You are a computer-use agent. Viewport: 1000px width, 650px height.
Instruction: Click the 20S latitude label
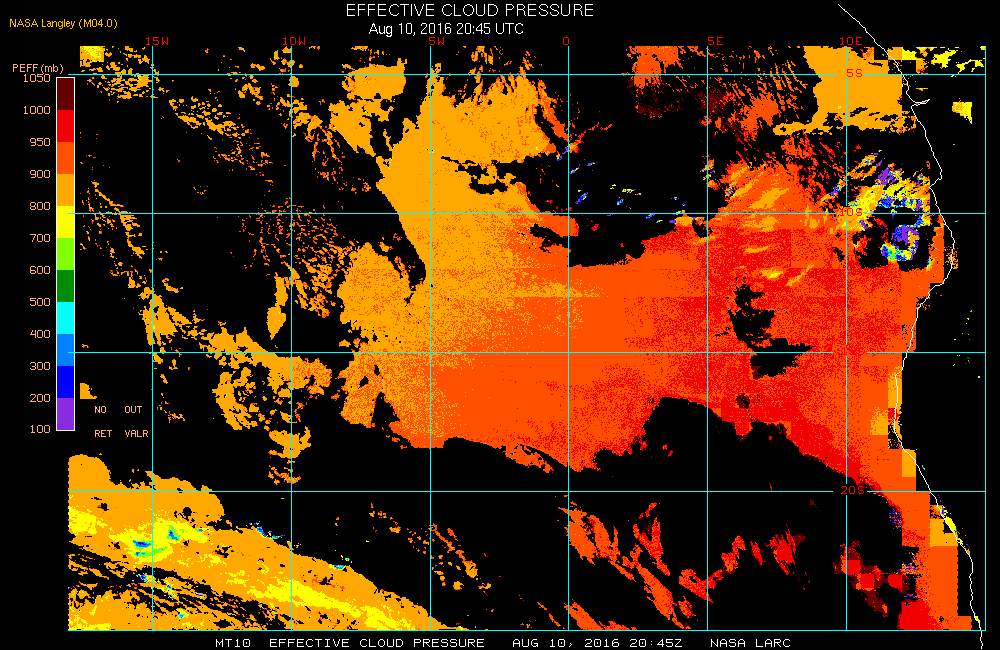(x=852, y=490)
